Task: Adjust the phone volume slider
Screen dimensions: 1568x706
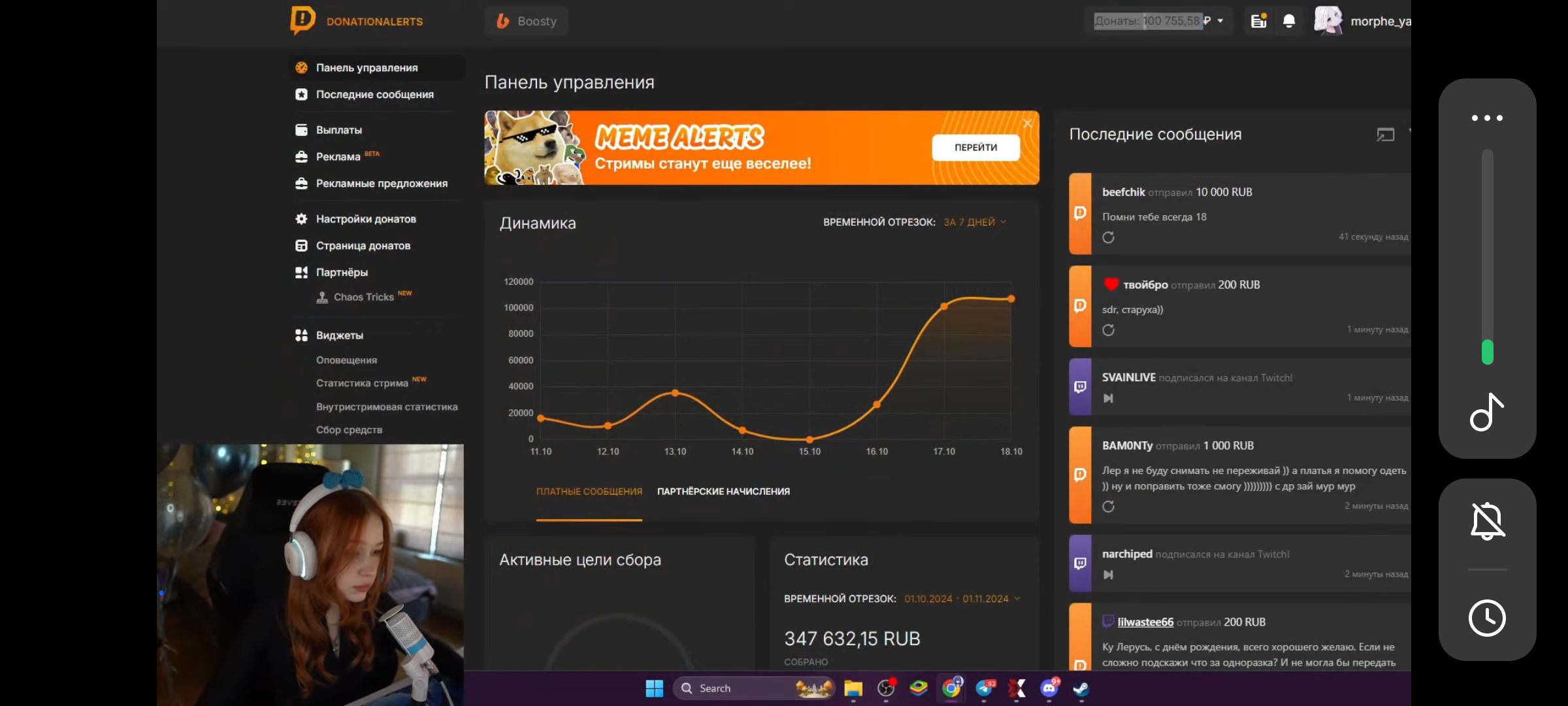Action: pos(1487,257)
